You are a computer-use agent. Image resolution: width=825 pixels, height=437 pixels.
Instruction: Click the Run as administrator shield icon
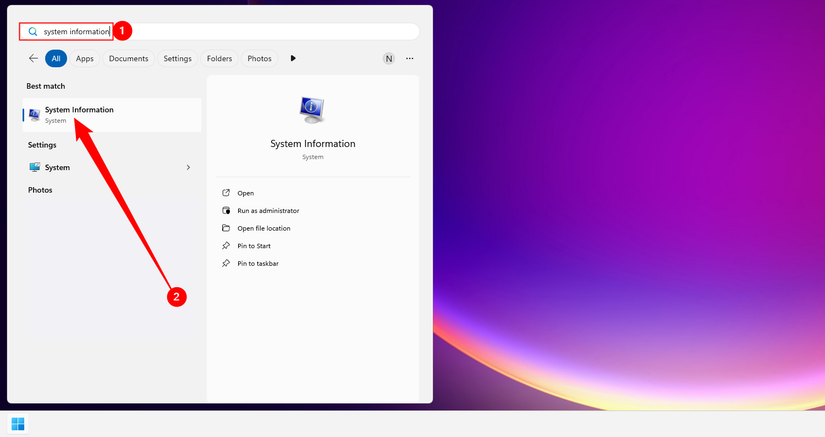click(x=226, y=210)
